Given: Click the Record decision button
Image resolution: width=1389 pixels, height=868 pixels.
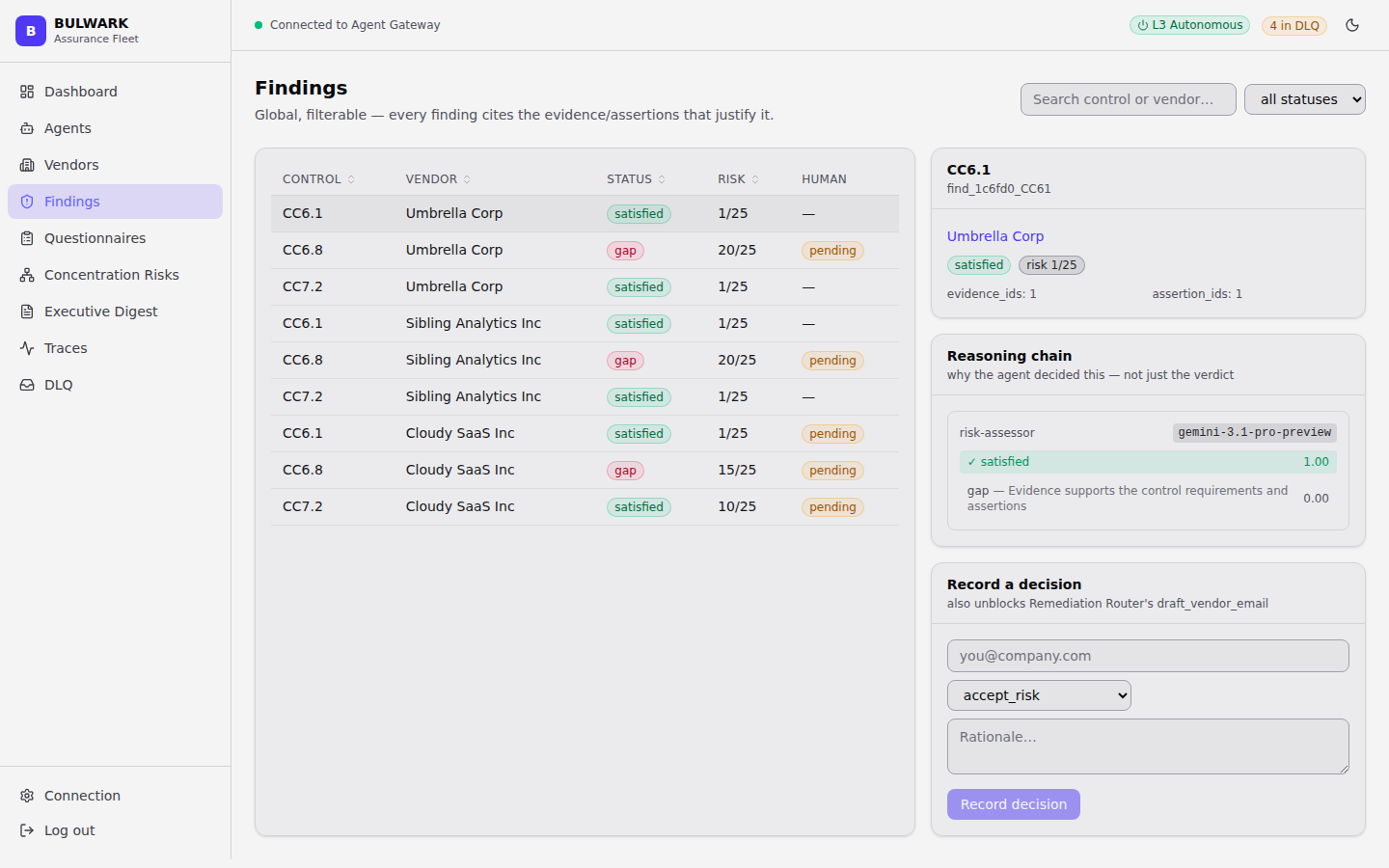Looking at the screenshot, I should coord(1014,804).
